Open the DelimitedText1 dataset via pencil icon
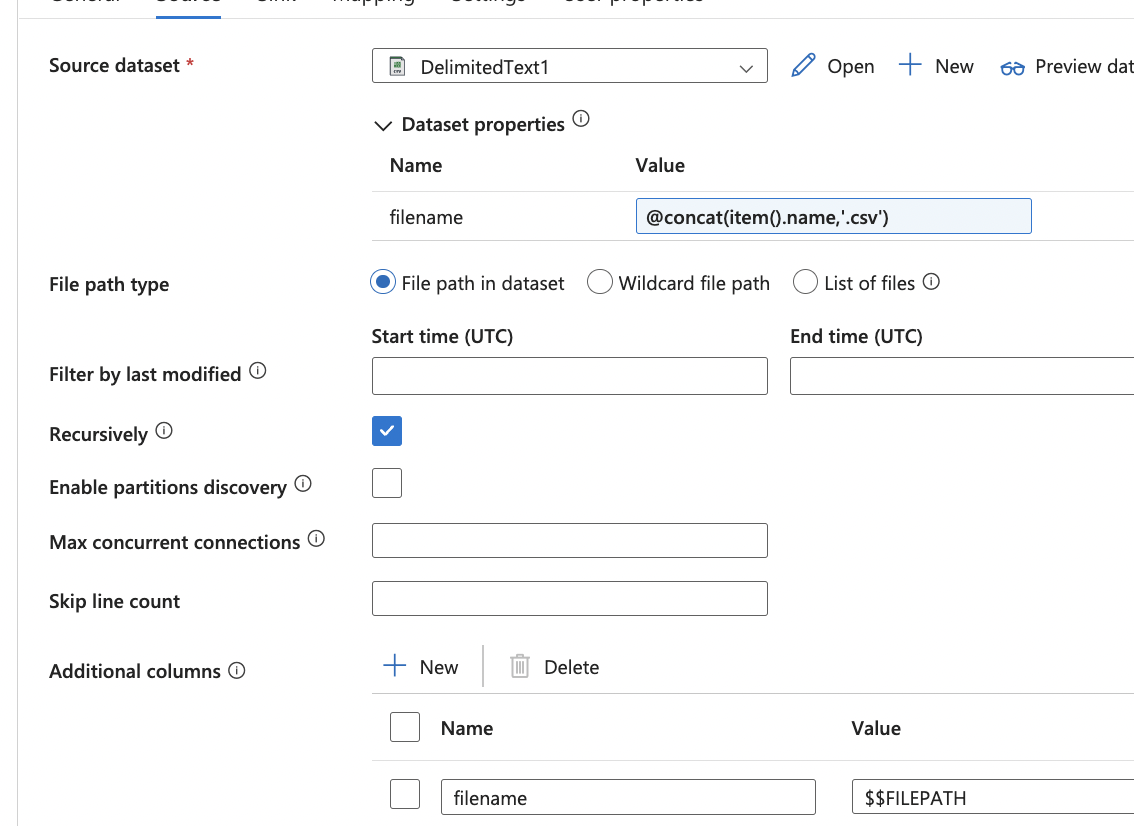The height and width of the screenshot is (826, 1134). (x=803, y=65)
